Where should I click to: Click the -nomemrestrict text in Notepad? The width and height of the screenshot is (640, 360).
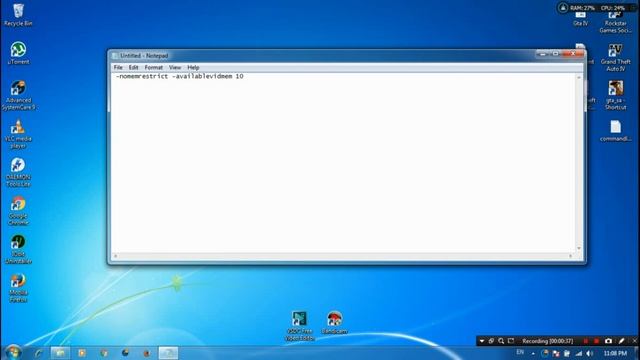point(142,76)
